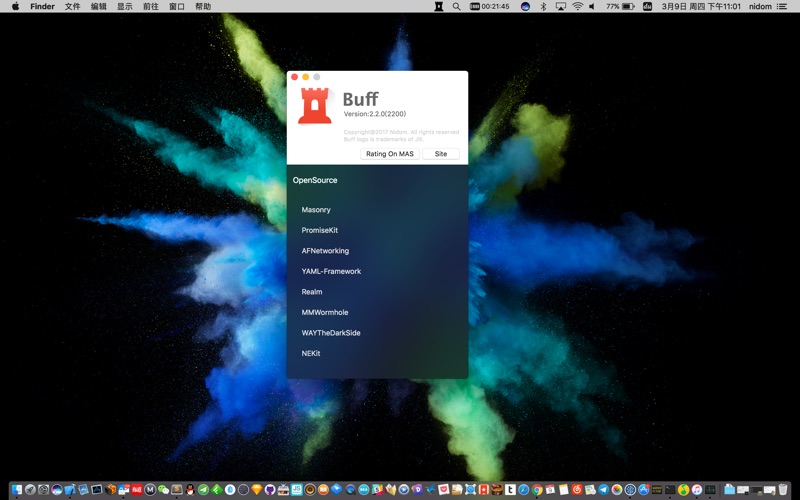The image size is (800, 500).
Task: Open the Wi-Fi status menu
Action: pyautogui.click(x=578, y=6)
